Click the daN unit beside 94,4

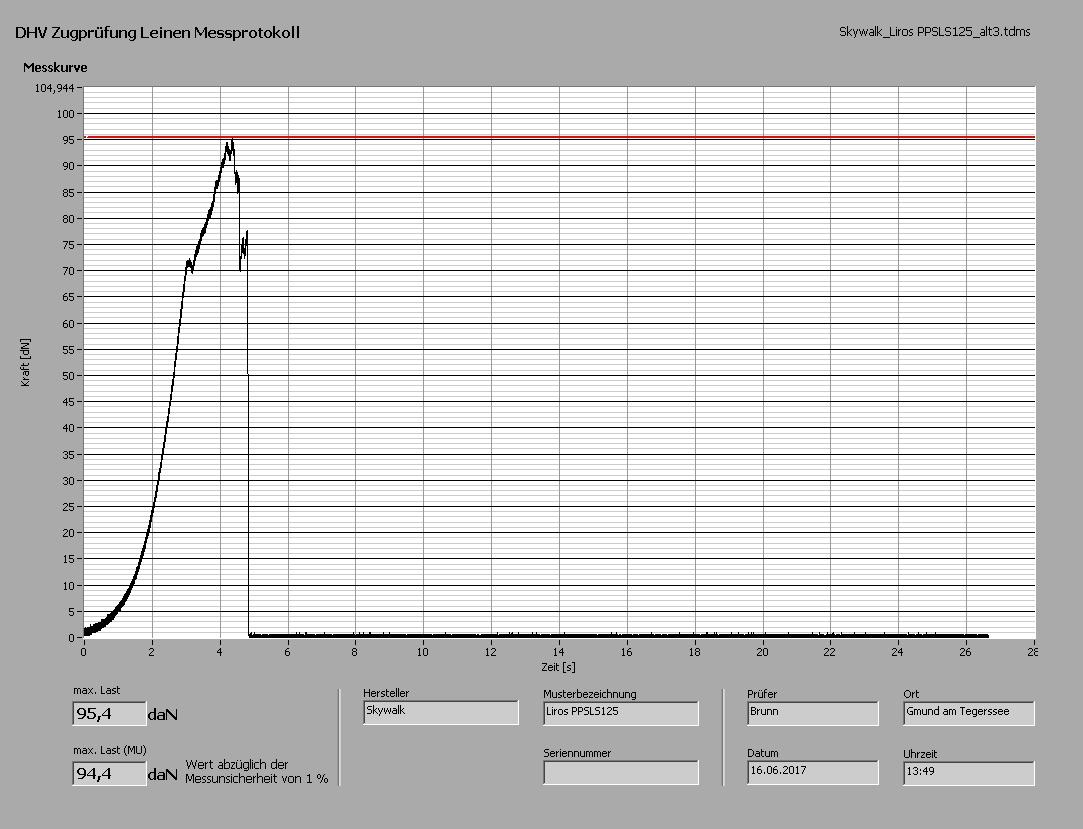pyautogui.click(x=163, y=774)
